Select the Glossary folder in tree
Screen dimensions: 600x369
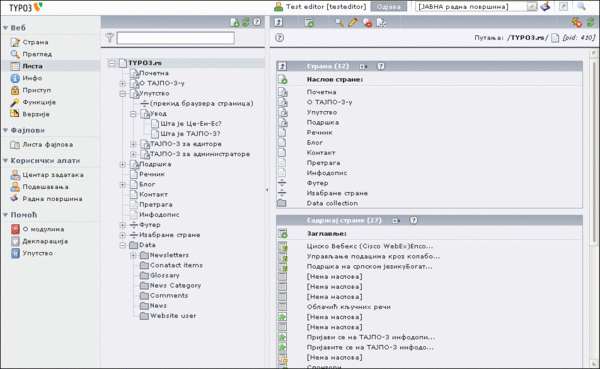click(x=165, y=275)
